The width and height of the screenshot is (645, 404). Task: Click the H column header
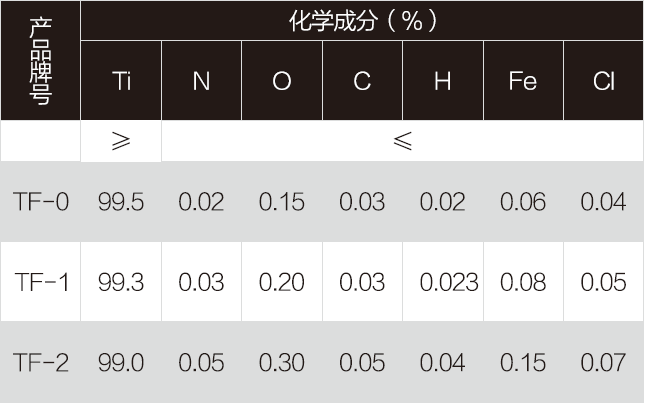[x=443, y=81]
